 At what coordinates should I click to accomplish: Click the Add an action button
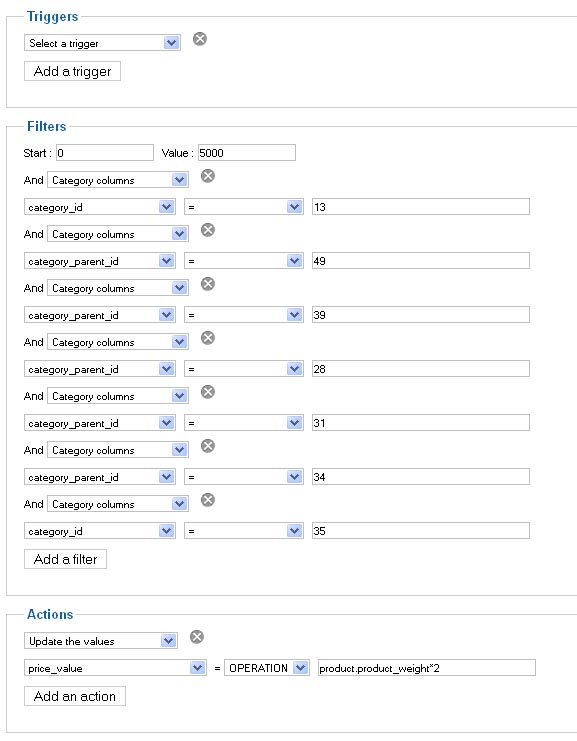pos(75,696)
